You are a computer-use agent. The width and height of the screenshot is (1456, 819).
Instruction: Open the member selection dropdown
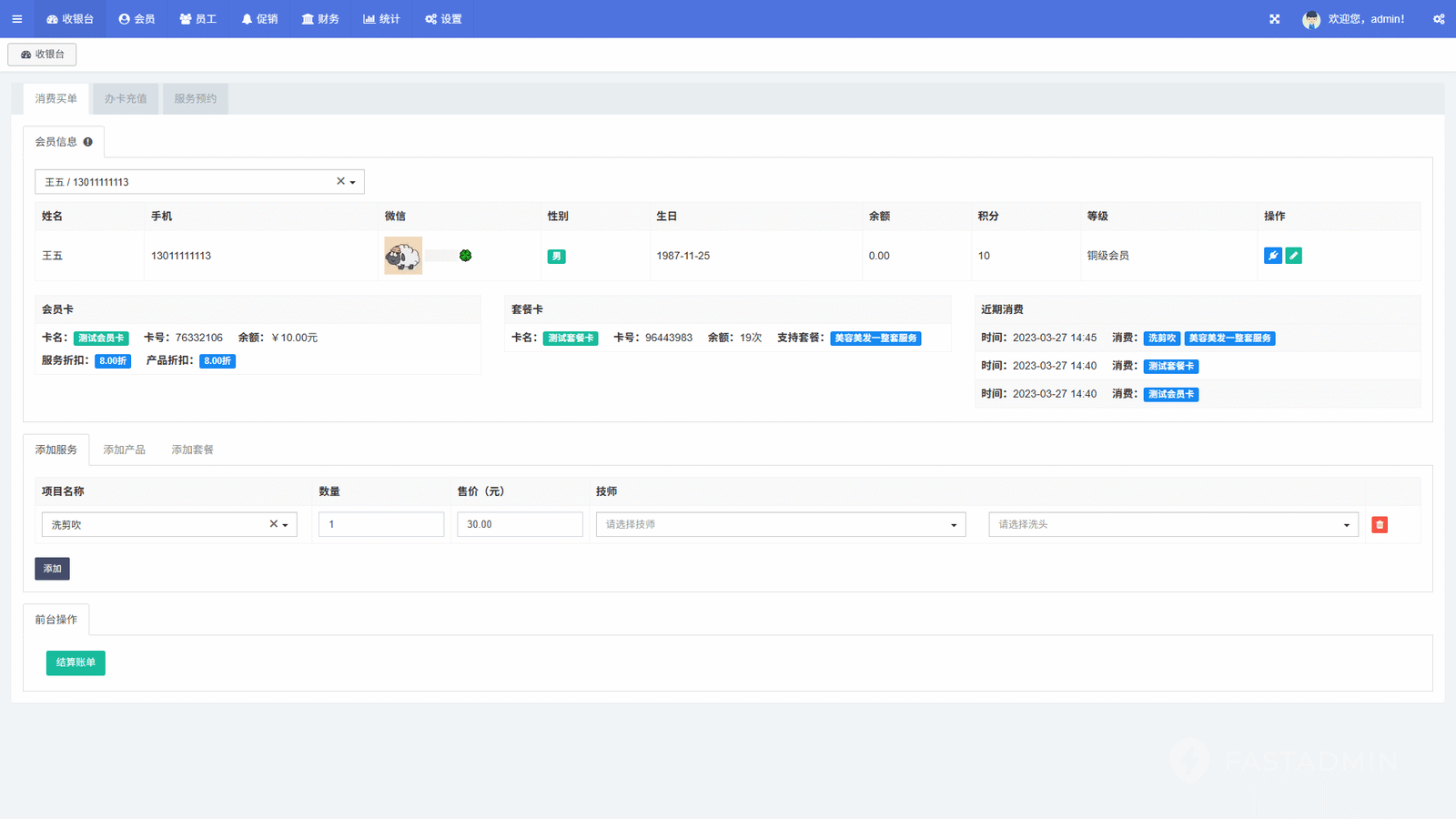(x=353, y=182)
